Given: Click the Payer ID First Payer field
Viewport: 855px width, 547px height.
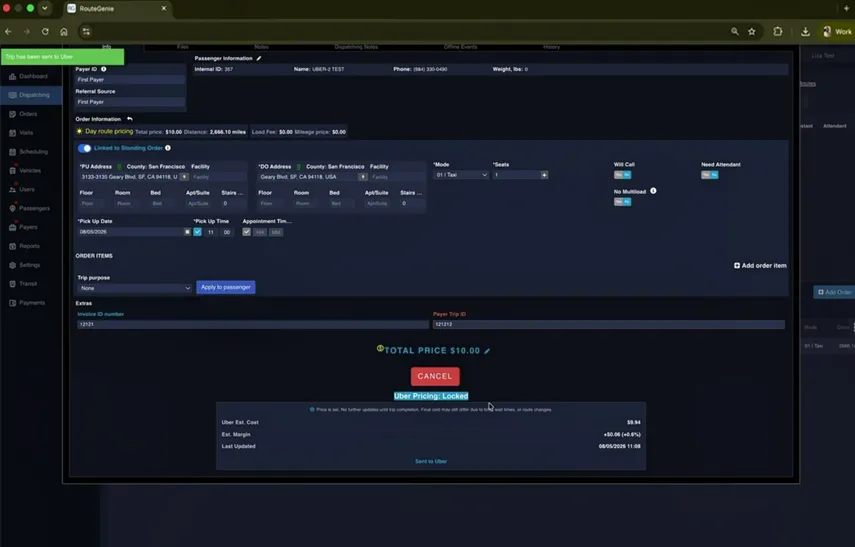Looking at the screenshot, I should point(130,80).
